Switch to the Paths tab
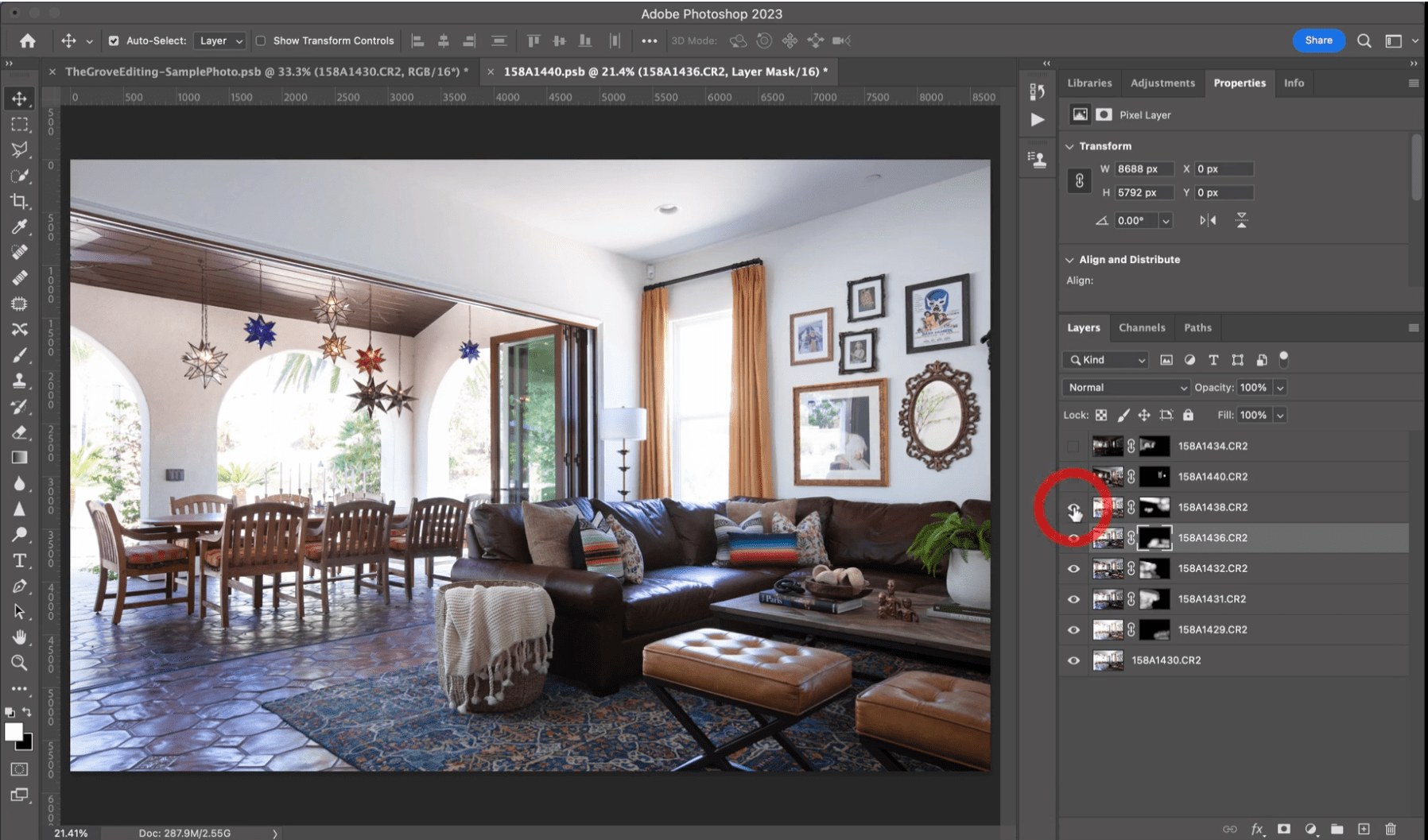 click(x=1197, y=327)
